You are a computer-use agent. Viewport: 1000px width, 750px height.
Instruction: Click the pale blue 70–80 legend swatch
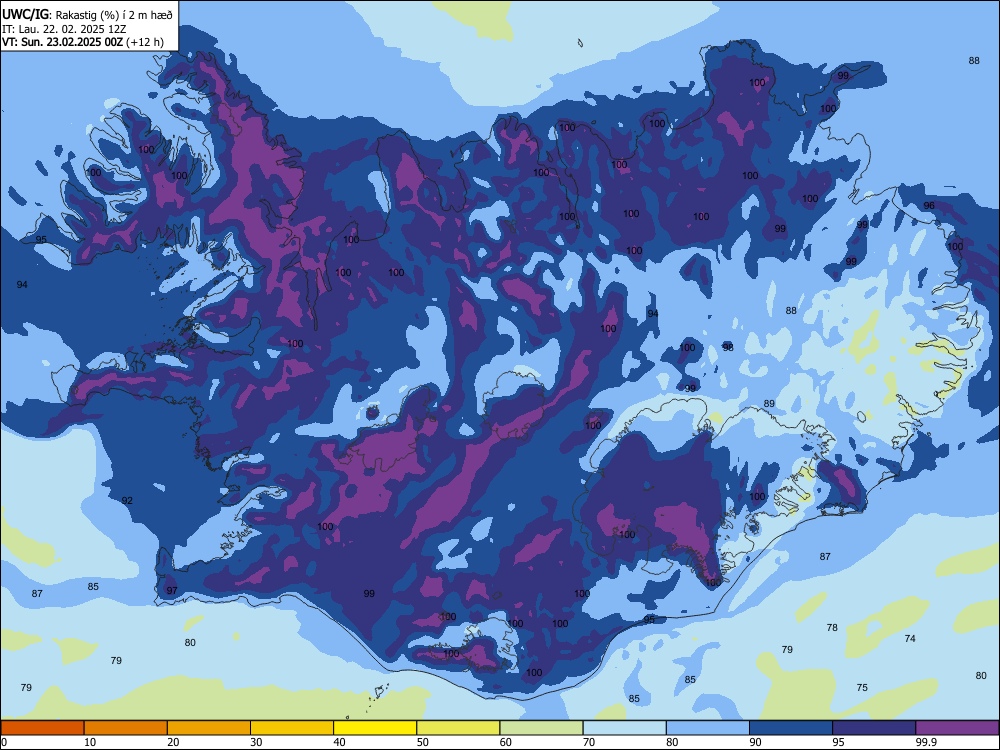[624, 728]
